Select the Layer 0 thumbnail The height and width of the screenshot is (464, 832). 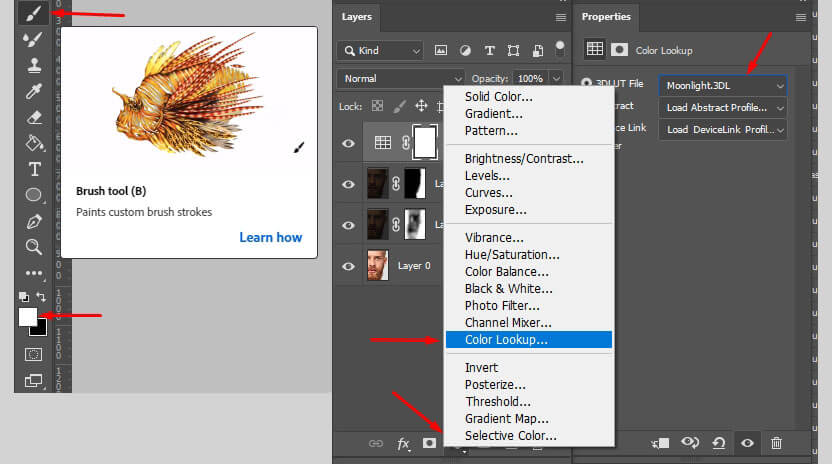coord(377,265)
